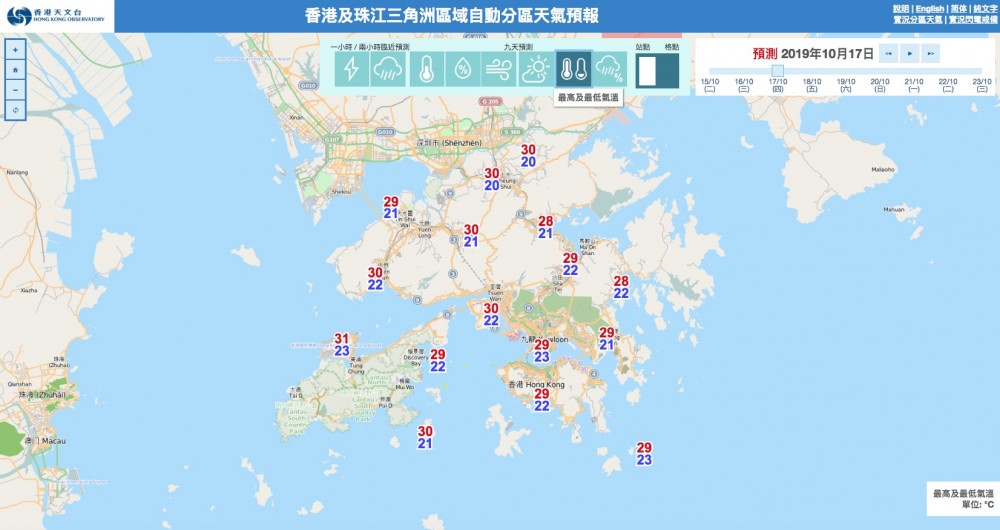The width and height of the screenshot is (1000, 530).
Task: Open the 實況分區天氣 link
Action: 918,20
